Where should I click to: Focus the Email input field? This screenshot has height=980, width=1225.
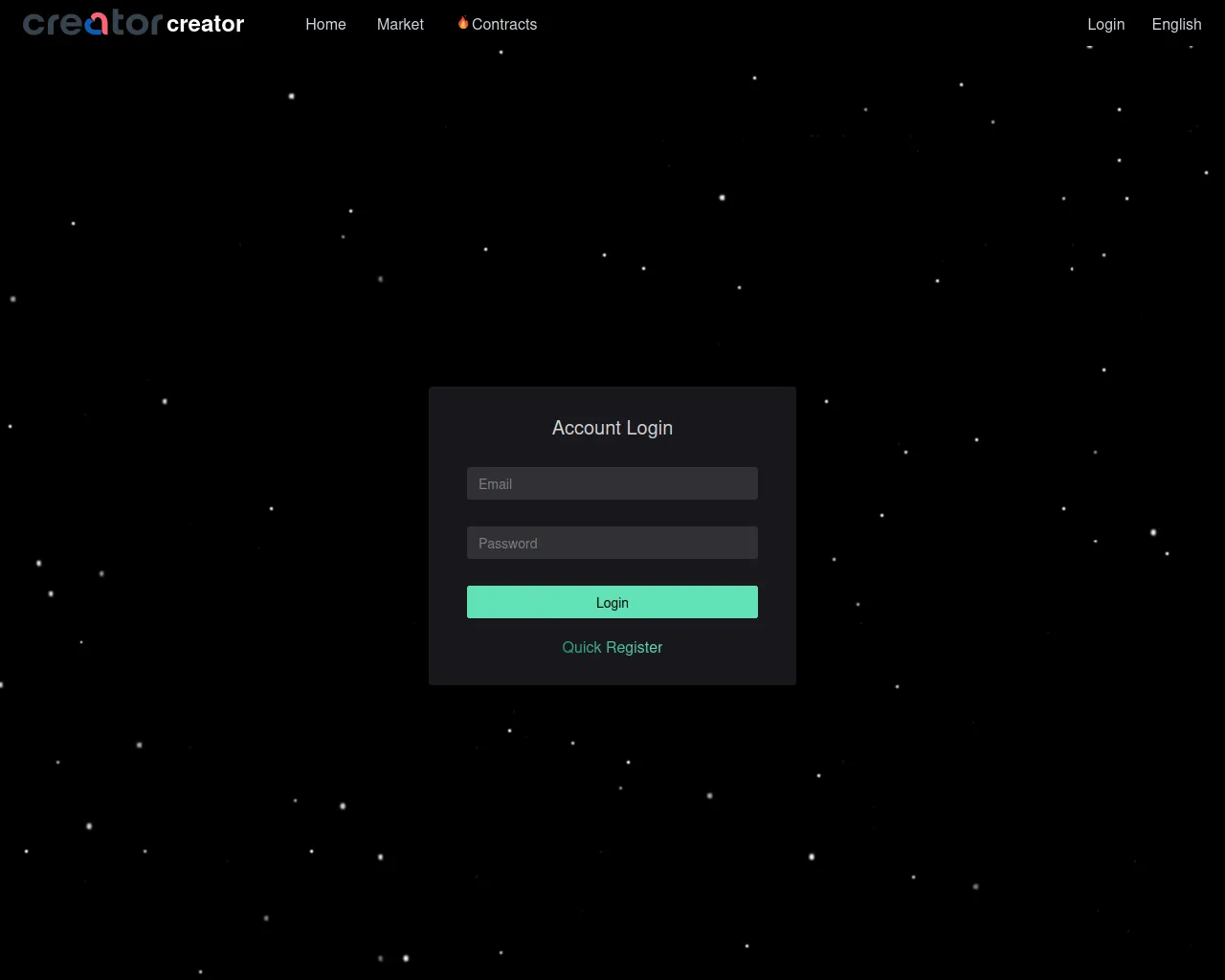(612, 483)
